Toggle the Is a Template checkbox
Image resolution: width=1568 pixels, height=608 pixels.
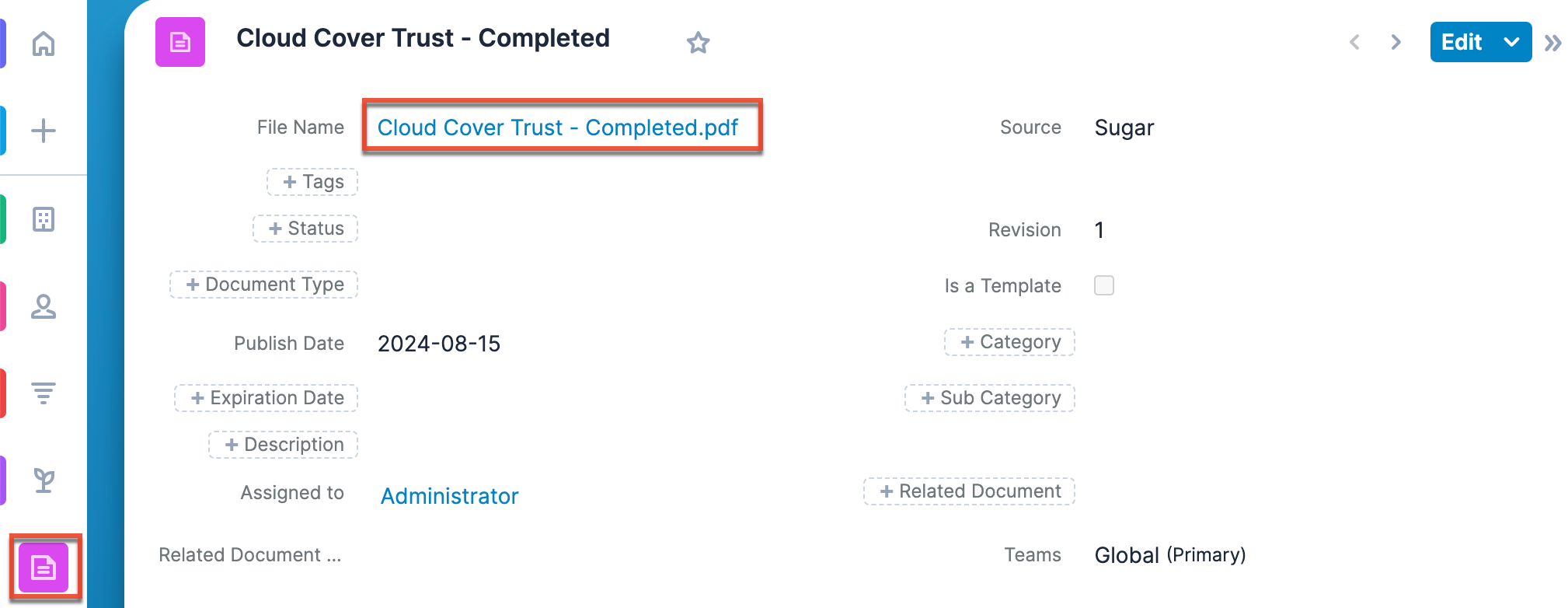click(1103, 285)
